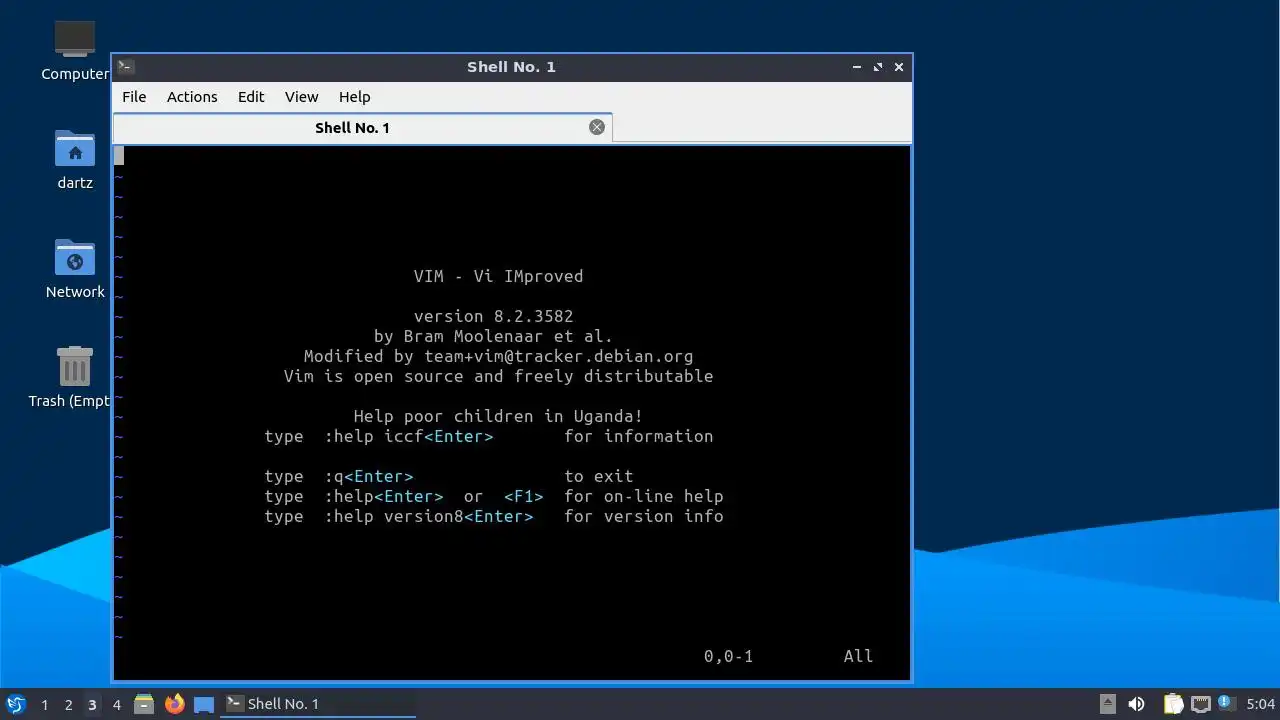1280x720 pixels.
Task: Click the 'Shell No. 1' window title
Action: [x=511, y=67]
